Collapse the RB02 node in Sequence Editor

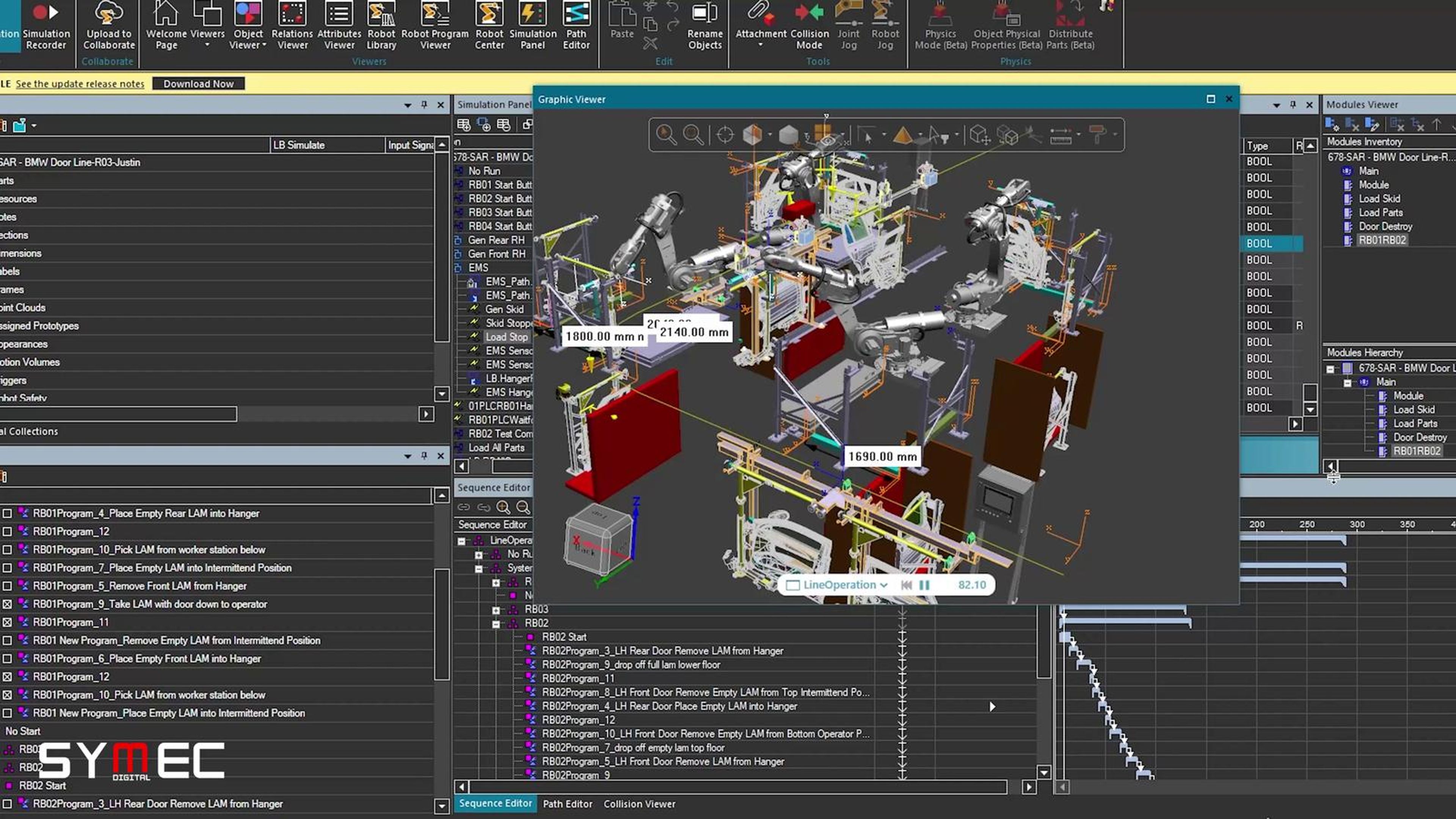tap(496, 624)
